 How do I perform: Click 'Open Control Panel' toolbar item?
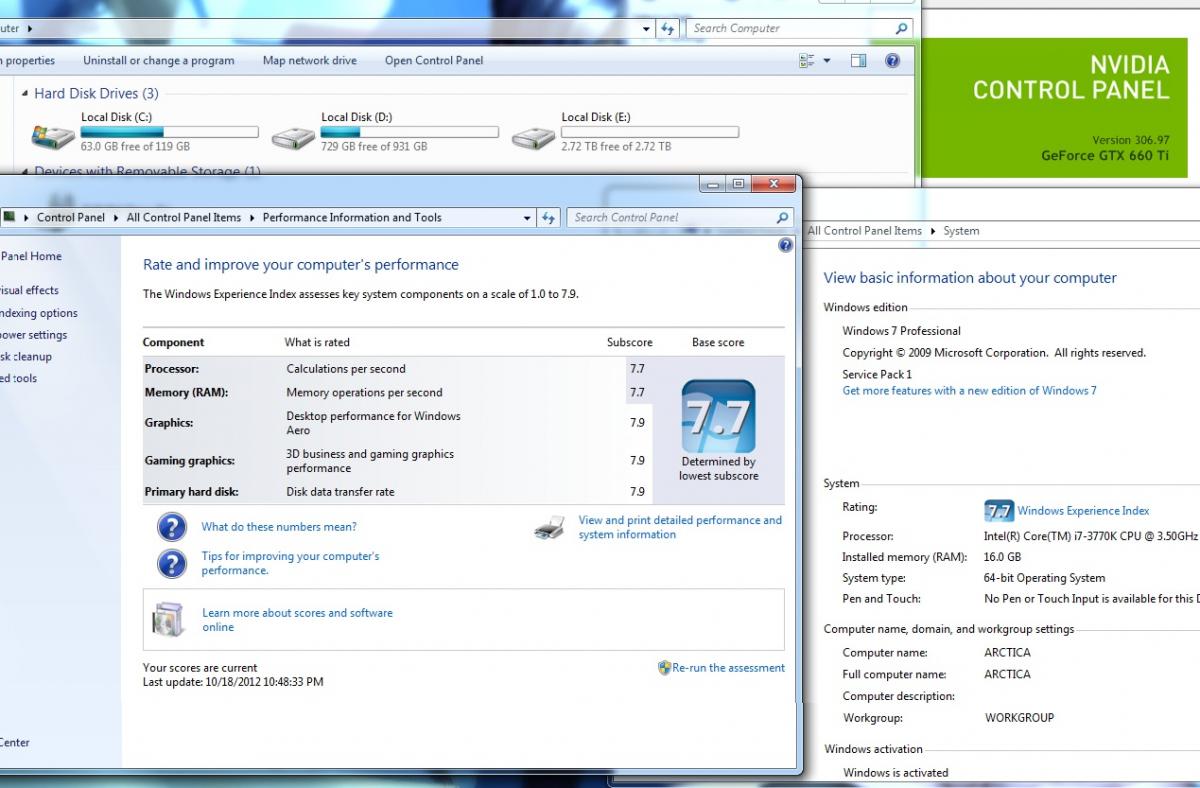pyautogui.click(x=434, y=61)
